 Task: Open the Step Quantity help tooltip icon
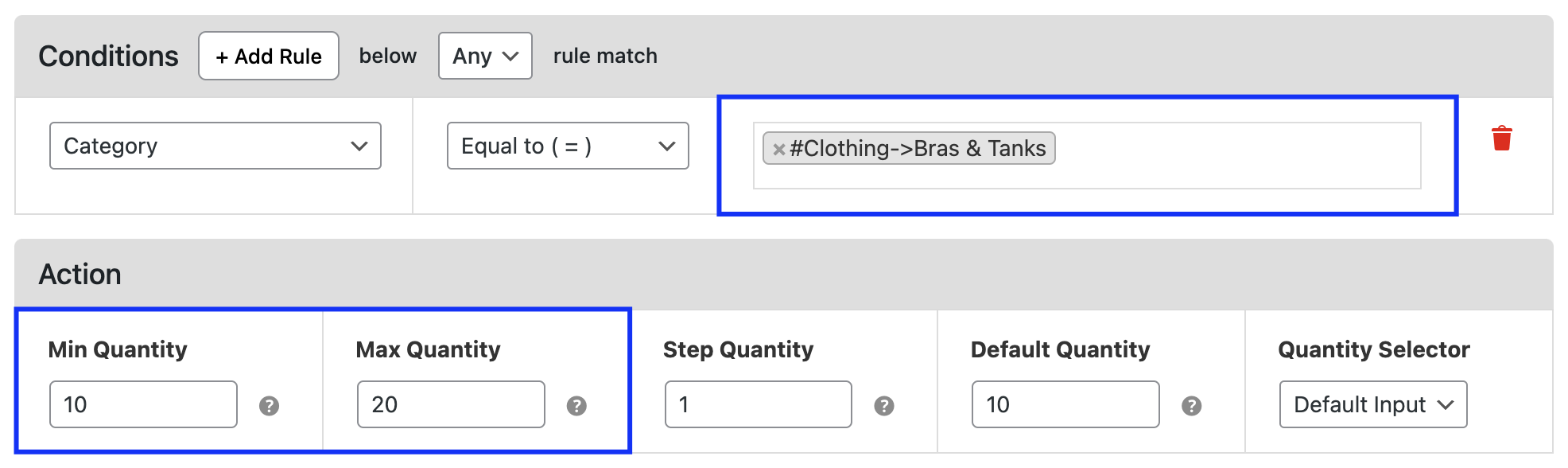click(x=883, y=406)
